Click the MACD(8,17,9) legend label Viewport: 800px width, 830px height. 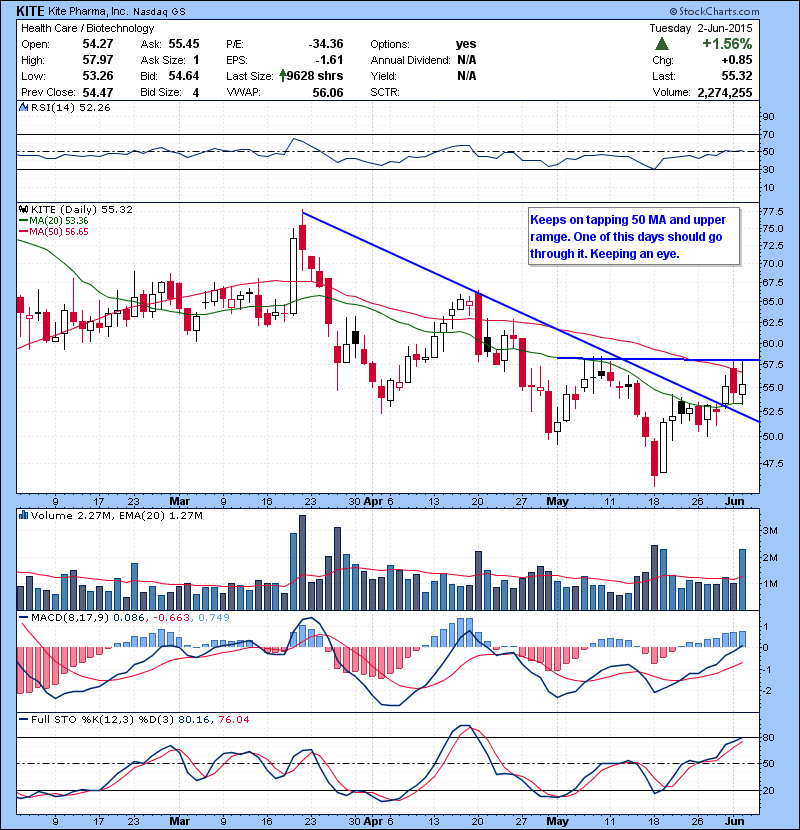pyautogui.click(x=70, y=617)
